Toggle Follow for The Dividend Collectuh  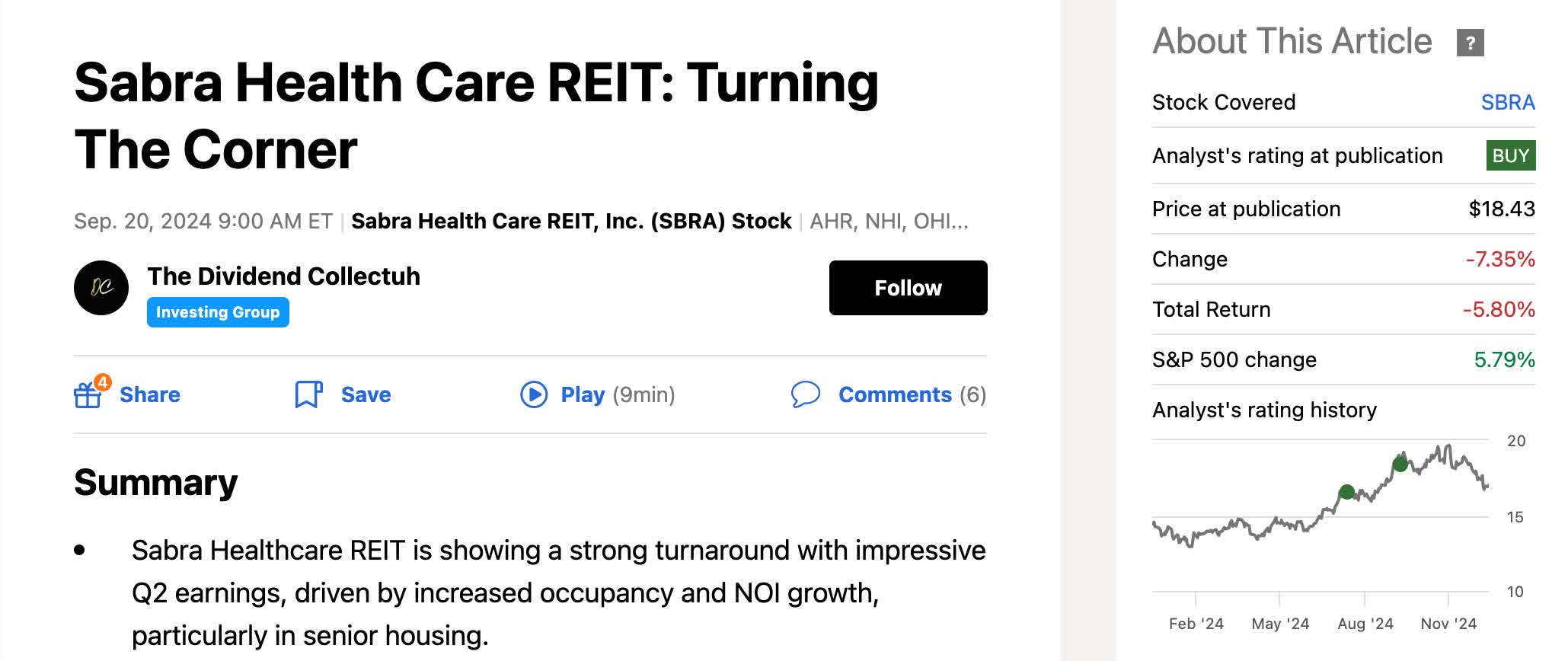908,287
